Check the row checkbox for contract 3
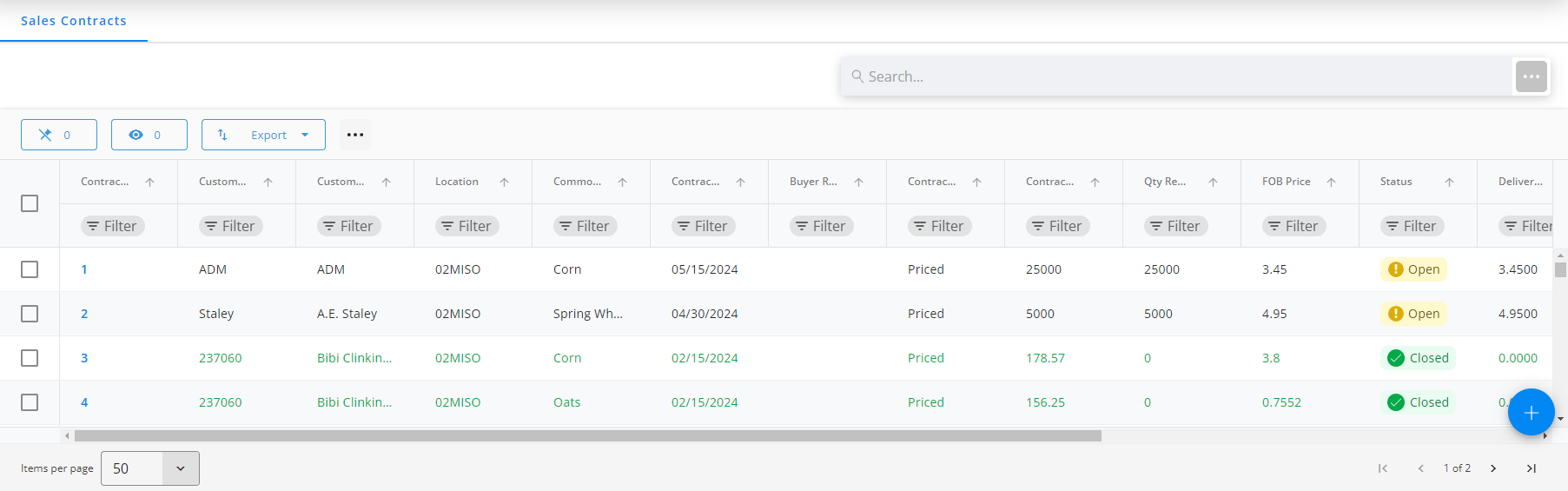Screen dimensions: 1568x491 tap(30, 358)
